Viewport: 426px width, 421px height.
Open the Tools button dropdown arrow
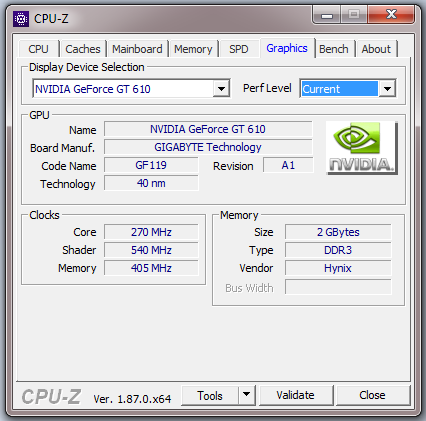click(x=247, y=395)
